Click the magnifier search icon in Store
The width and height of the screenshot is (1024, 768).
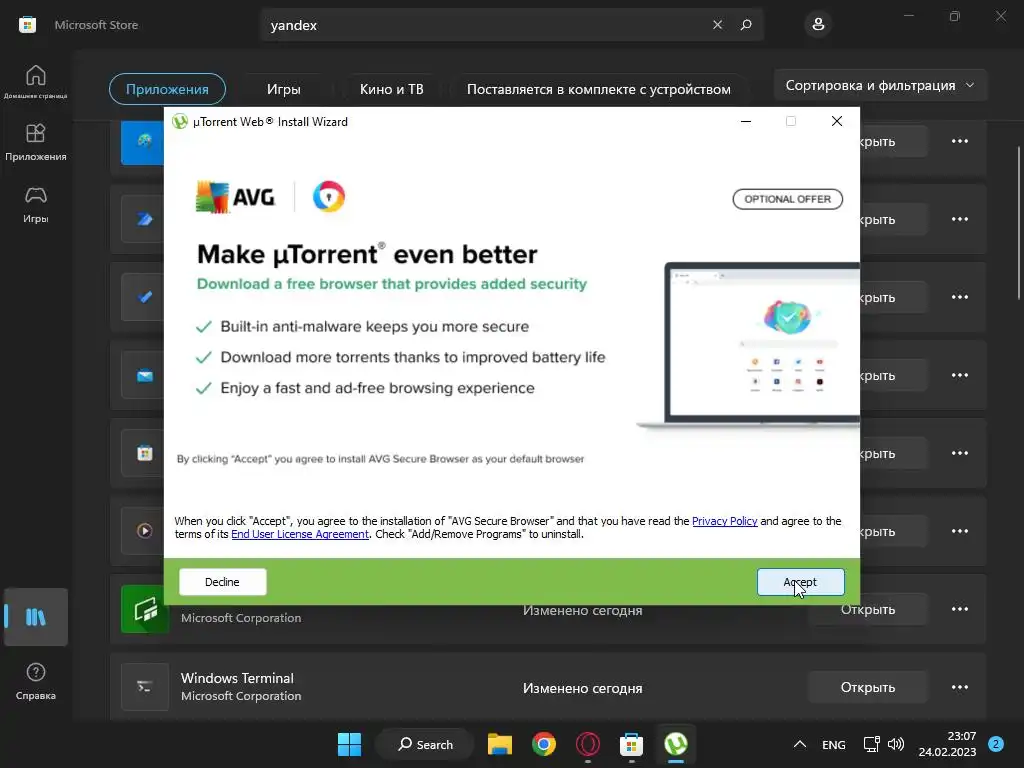click(746, 25)
